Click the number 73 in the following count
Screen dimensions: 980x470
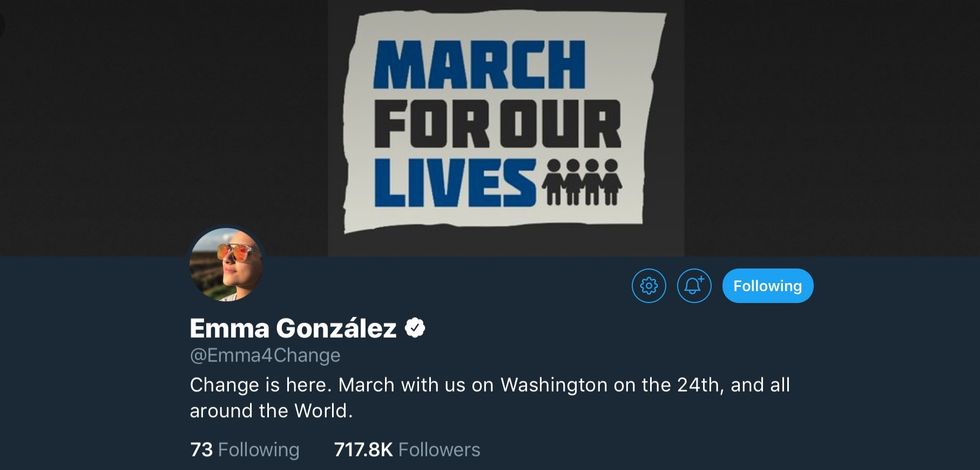point(201,450)
